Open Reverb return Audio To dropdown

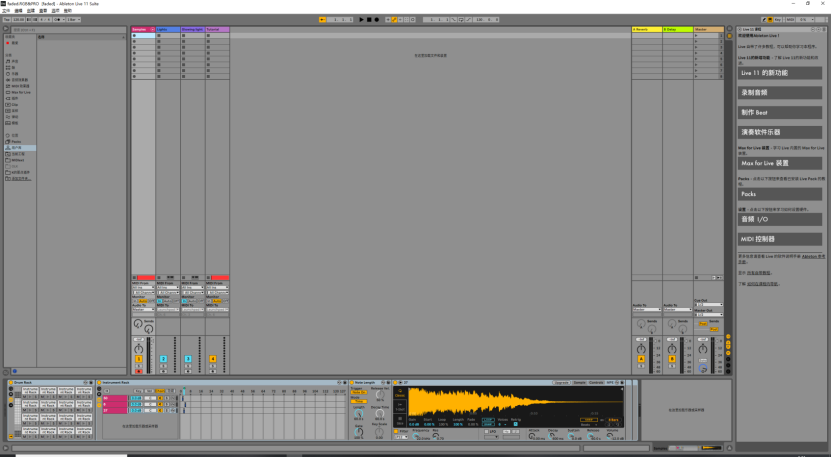(647, 310)
